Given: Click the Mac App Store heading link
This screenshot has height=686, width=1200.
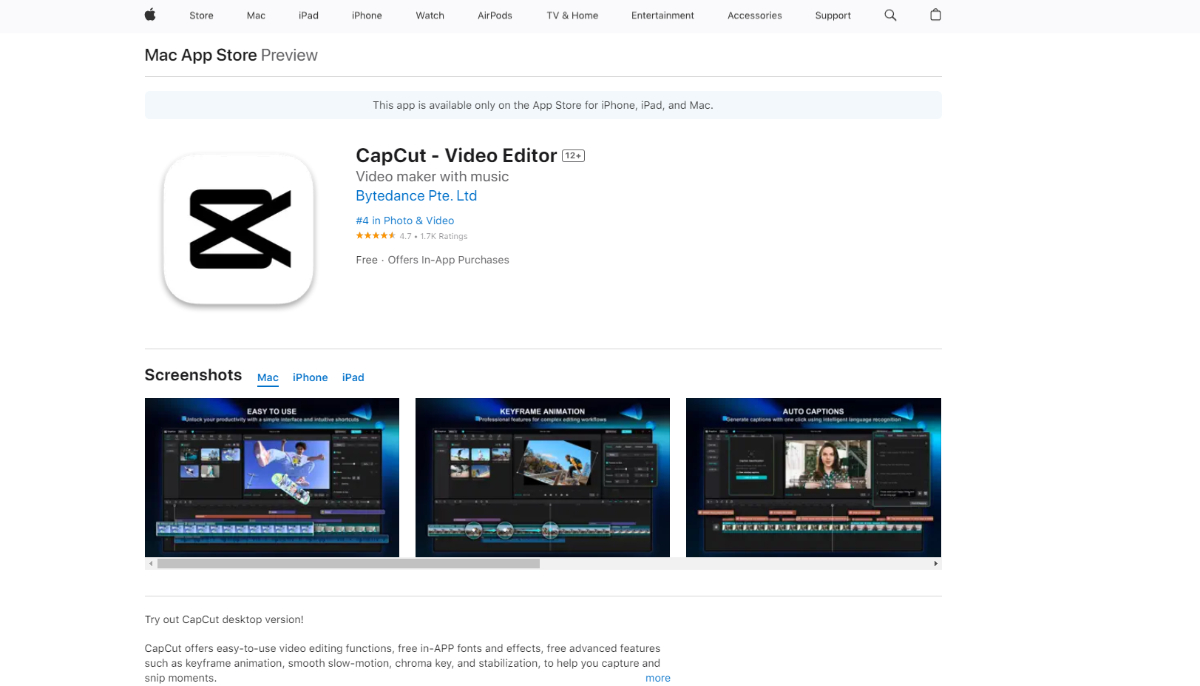Looking at the screenshot, I should (201, 55).
